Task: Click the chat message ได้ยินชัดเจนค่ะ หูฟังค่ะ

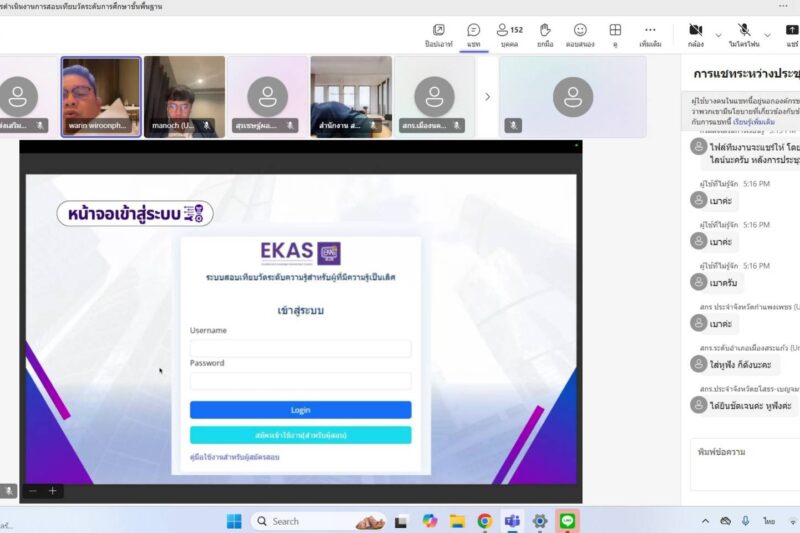Action: point(750,405)
